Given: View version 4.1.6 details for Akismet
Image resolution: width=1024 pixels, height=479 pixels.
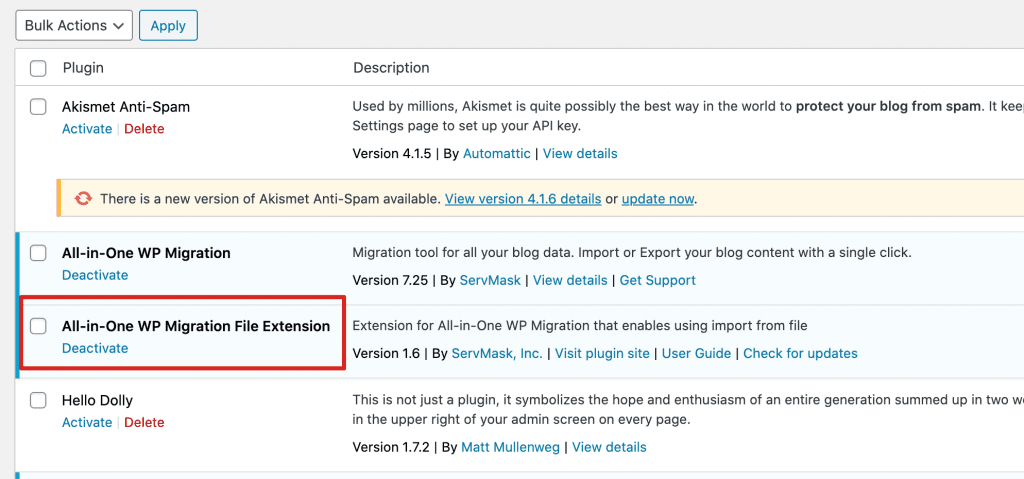Looking at the screenshot, I should coord(523,199).
